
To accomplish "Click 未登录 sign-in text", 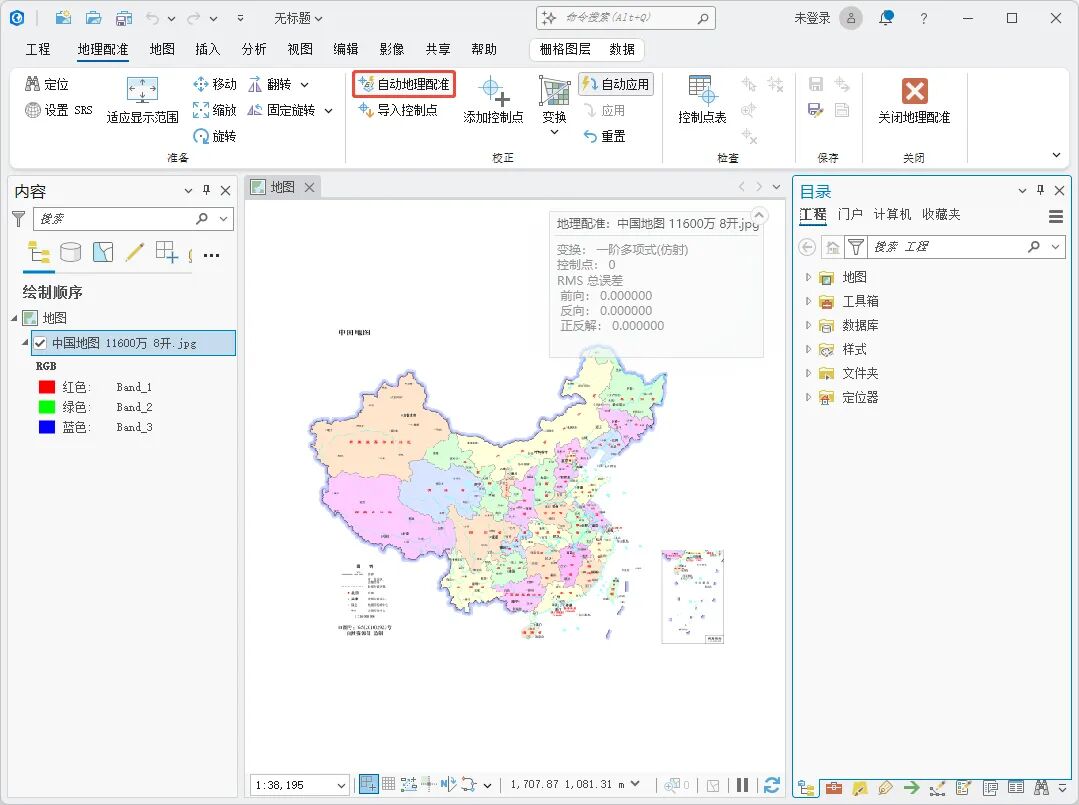I will (x=813, y=19).
